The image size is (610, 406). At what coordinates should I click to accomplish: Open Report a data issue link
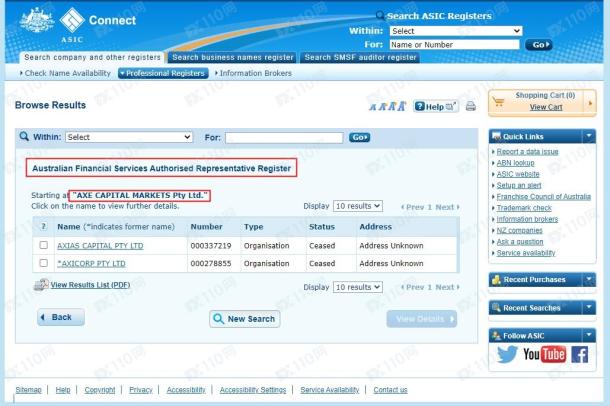coord(528,152)
